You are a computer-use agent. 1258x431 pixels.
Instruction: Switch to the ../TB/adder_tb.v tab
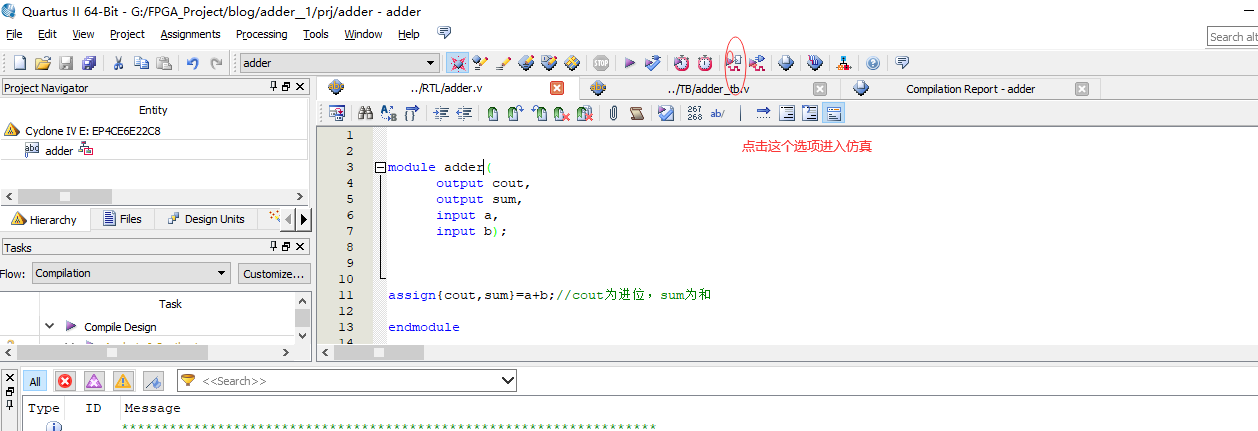point(706,89)
